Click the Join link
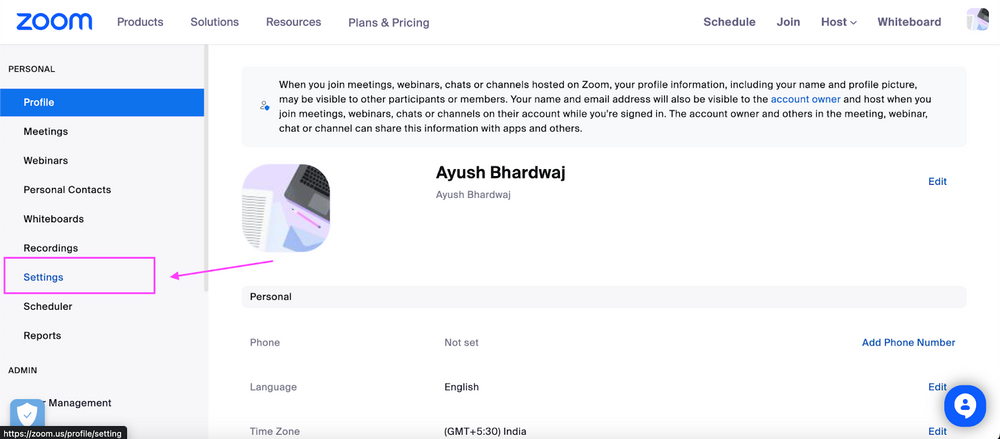 click(x=788, y=22)
